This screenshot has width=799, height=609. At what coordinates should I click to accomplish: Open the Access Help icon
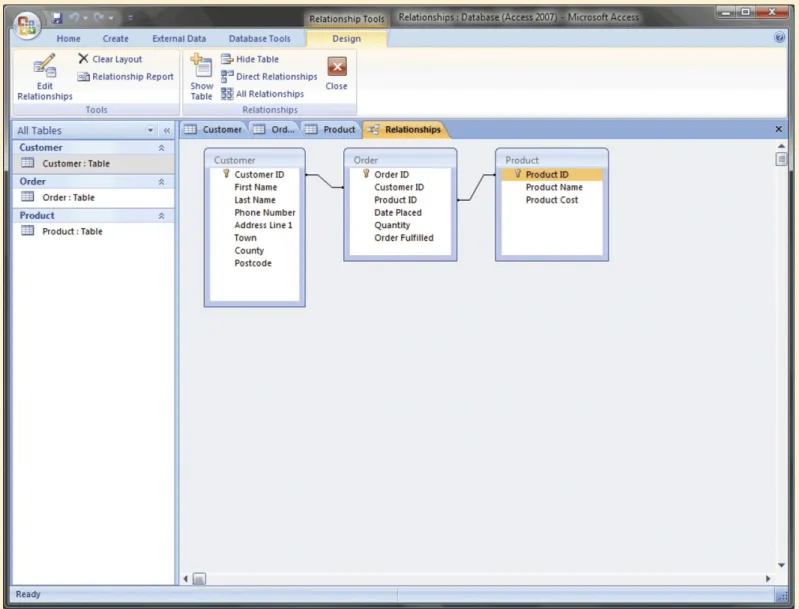pyautogui.click(x=779, y=37)
